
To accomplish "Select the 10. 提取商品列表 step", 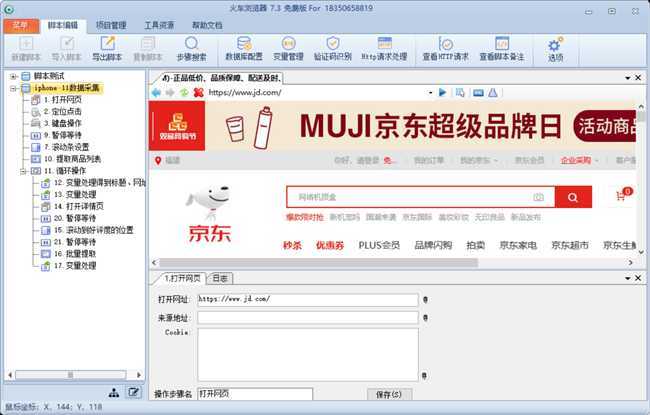I will pyautogui.click(x=72, y=159).
